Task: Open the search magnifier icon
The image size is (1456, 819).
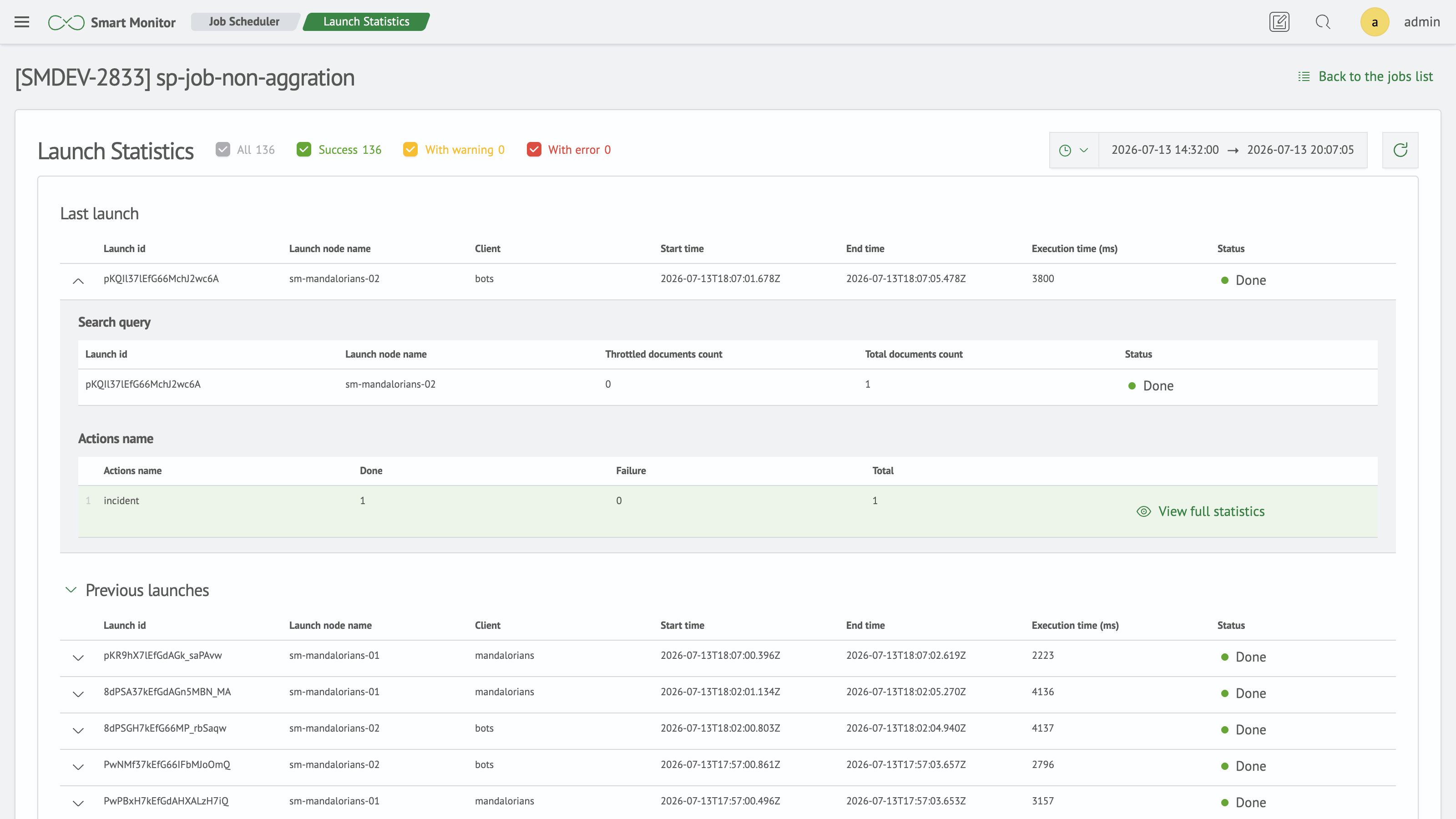Action: (1323, 22)
